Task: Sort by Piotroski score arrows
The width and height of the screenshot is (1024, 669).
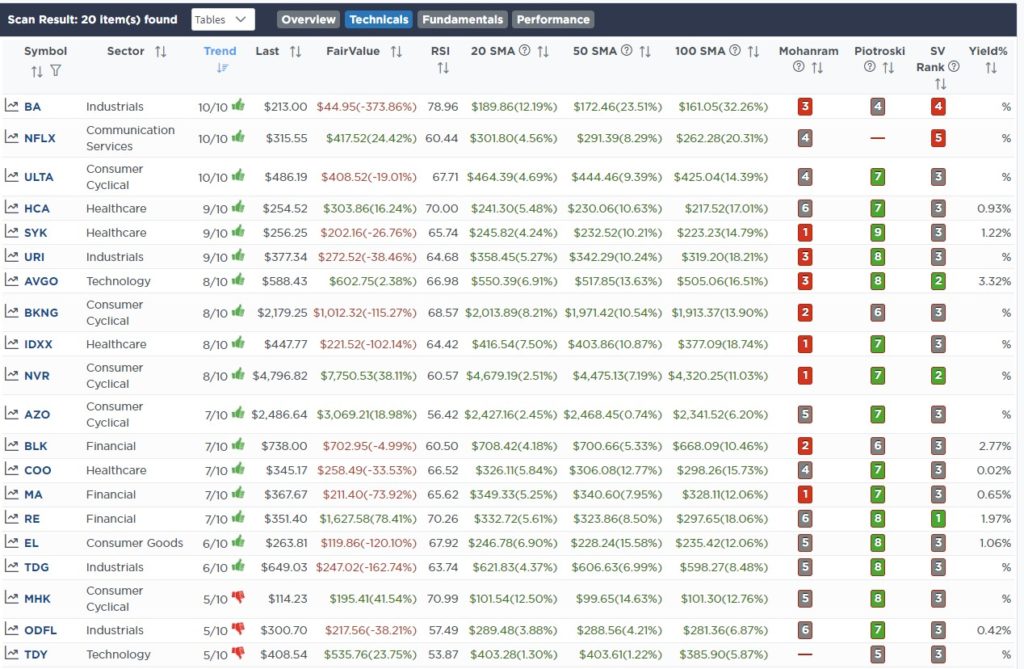Action: 888,68
